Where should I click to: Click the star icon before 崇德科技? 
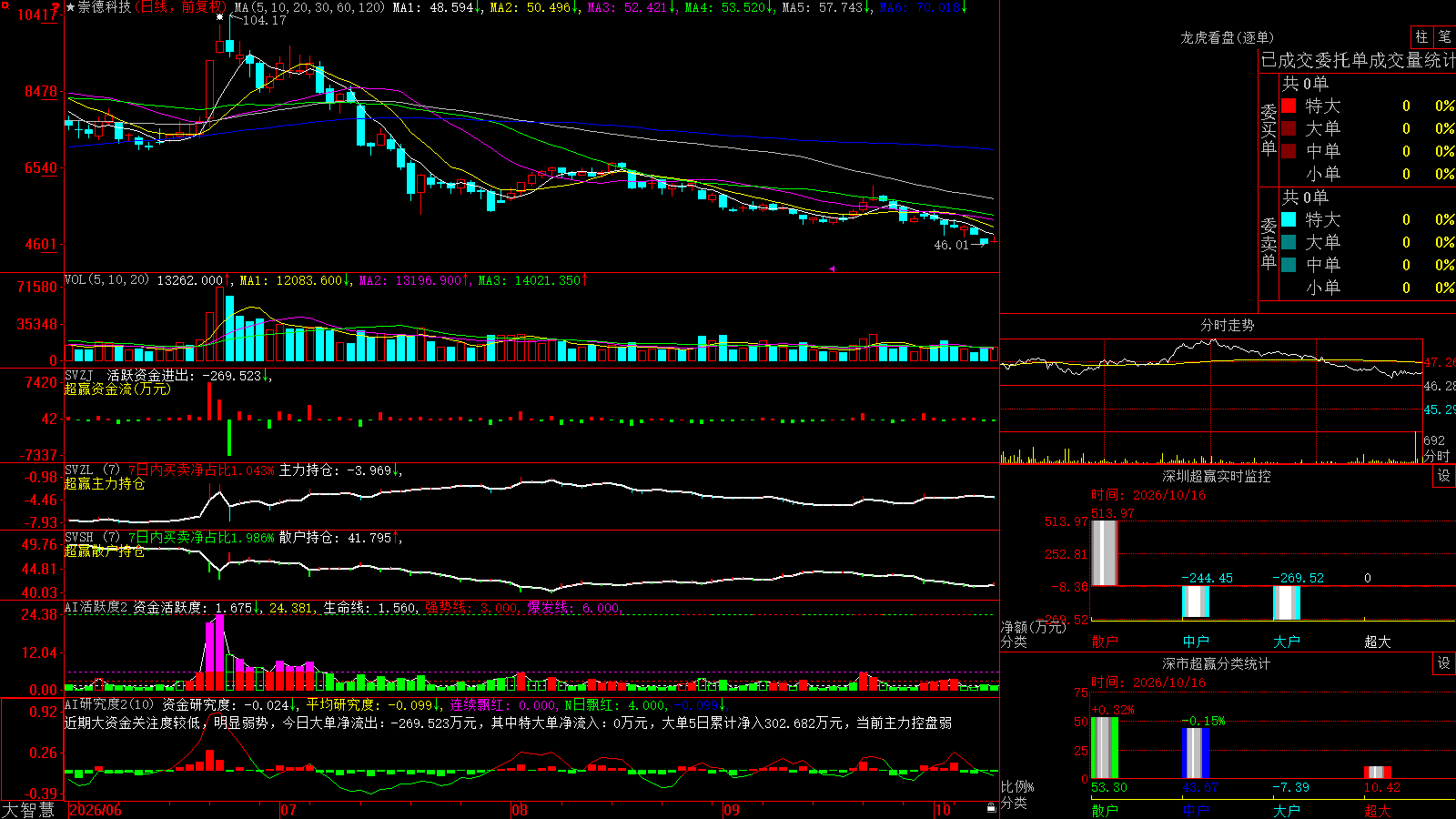tap(71, 7)
